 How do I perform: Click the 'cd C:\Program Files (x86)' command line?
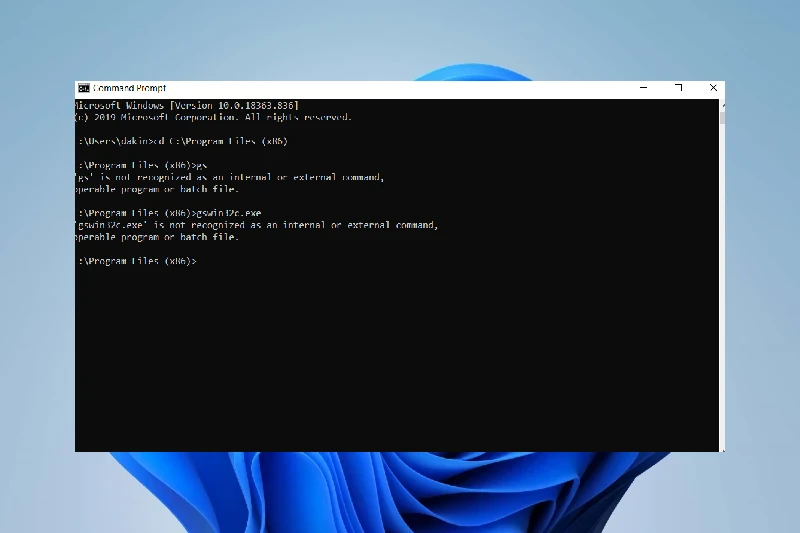[182, 141]
